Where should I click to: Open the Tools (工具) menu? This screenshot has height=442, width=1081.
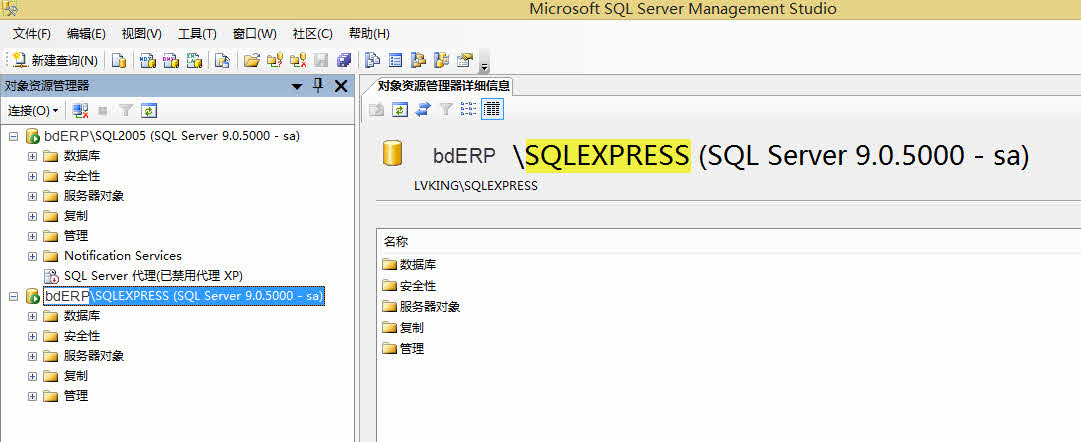196,34
